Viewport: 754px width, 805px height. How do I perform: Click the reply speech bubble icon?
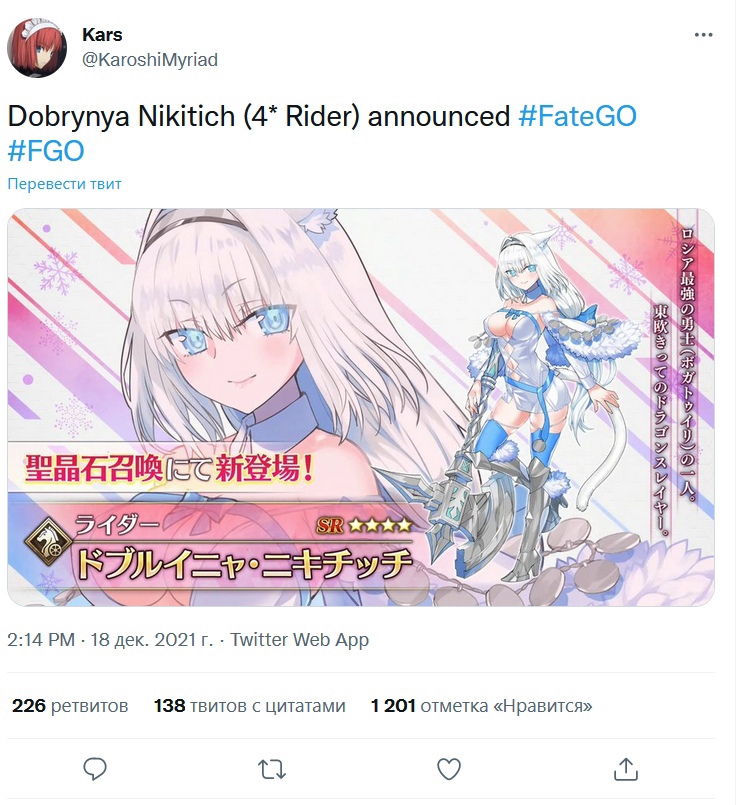pyautogui.click(x=94, y=769)
